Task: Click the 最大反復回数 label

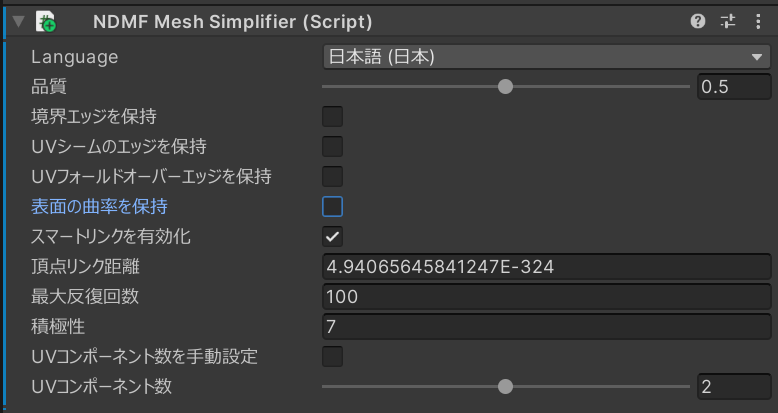Action: tap(85, 296)
